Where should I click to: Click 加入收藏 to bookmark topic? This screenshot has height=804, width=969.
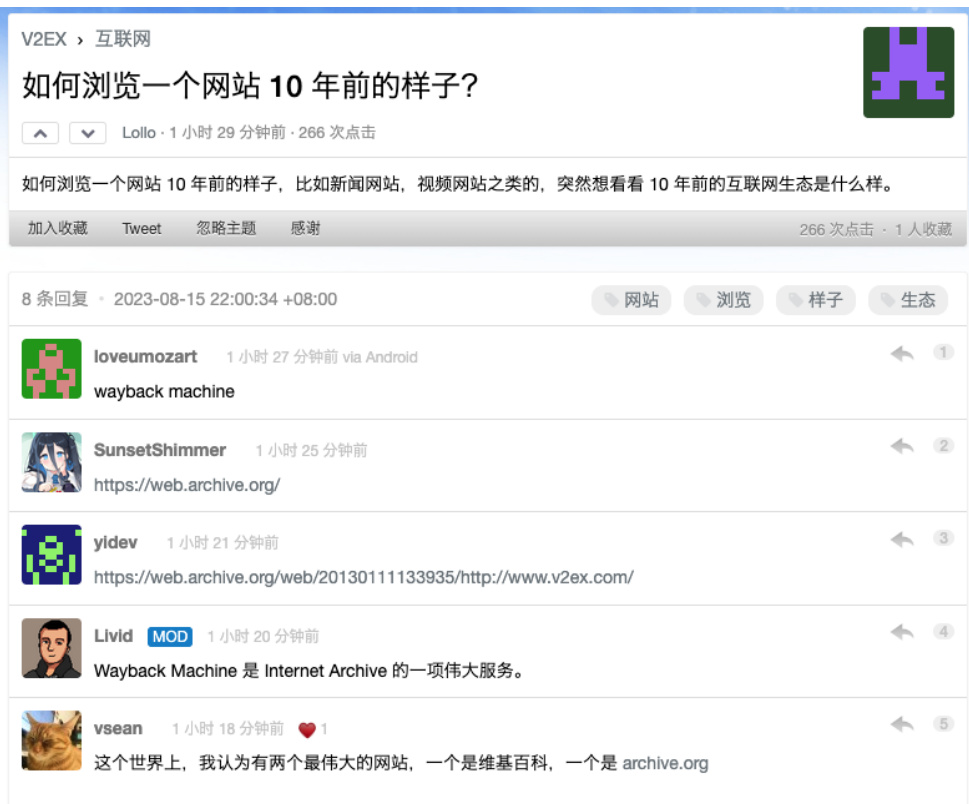click(57, 229)
